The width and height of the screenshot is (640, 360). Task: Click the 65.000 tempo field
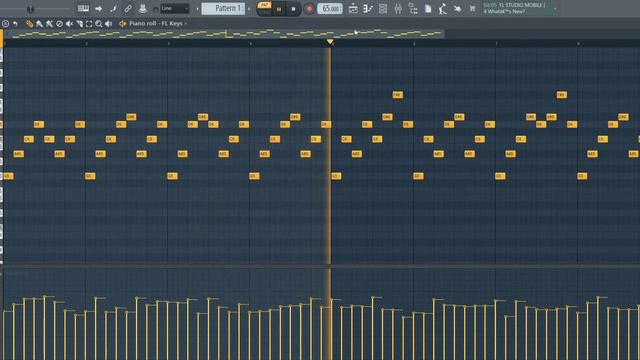tap(330, 9)
